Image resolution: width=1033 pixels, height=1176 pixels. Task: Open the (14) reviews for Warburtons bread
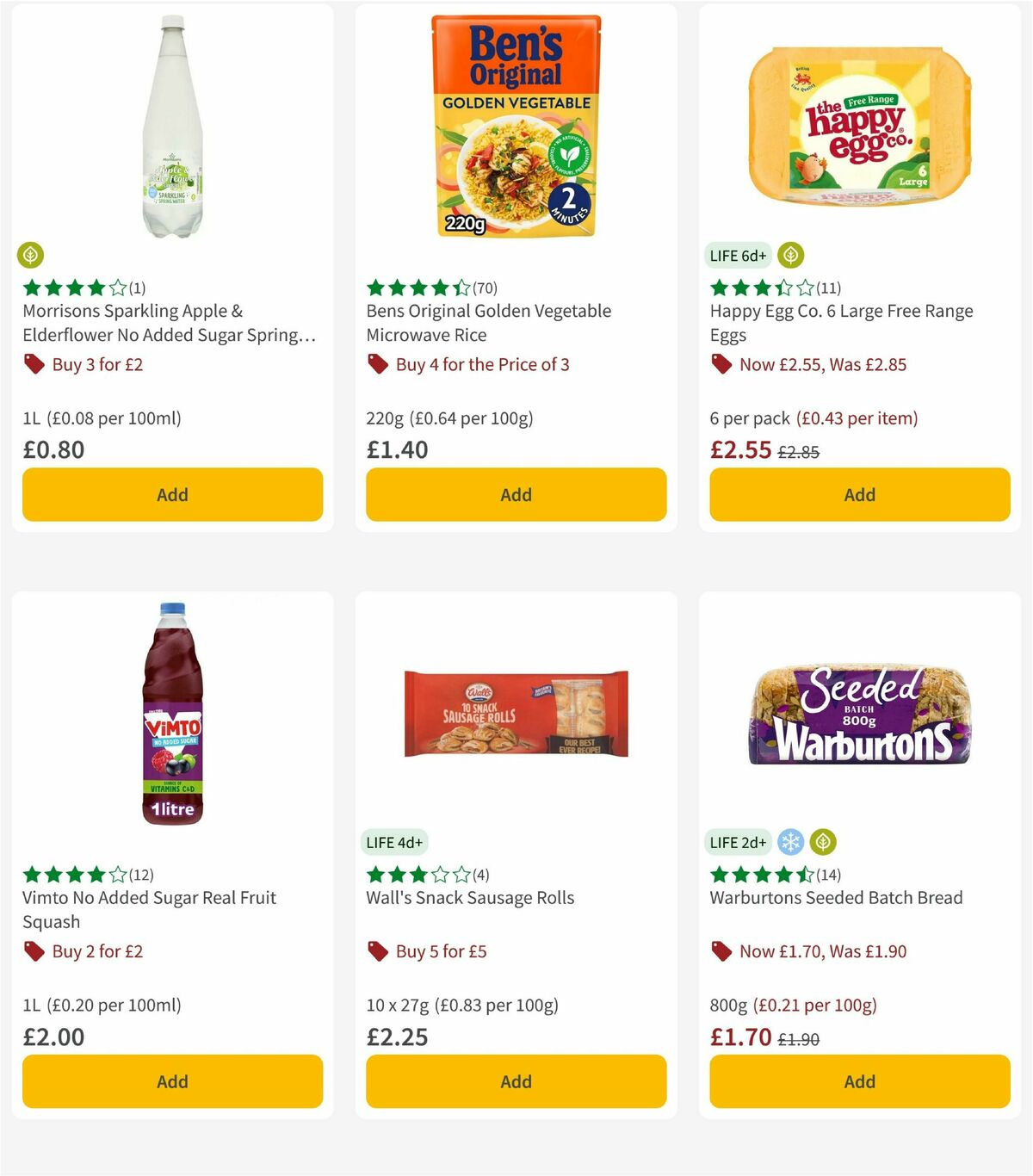[831, 874]
